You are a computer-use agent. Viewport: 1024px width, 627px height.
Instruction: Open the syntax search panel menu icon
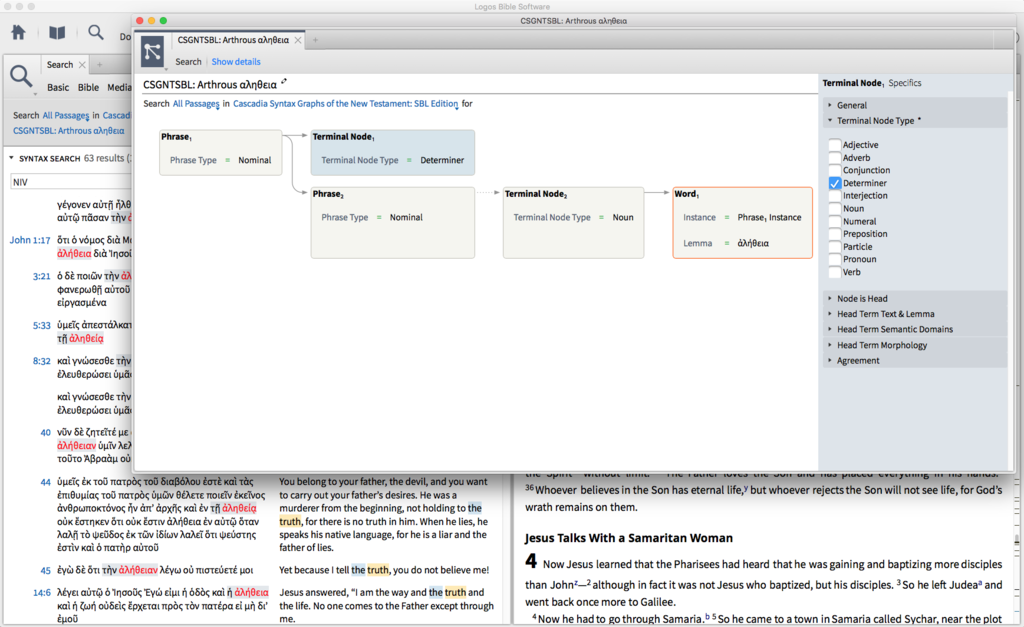153,52
